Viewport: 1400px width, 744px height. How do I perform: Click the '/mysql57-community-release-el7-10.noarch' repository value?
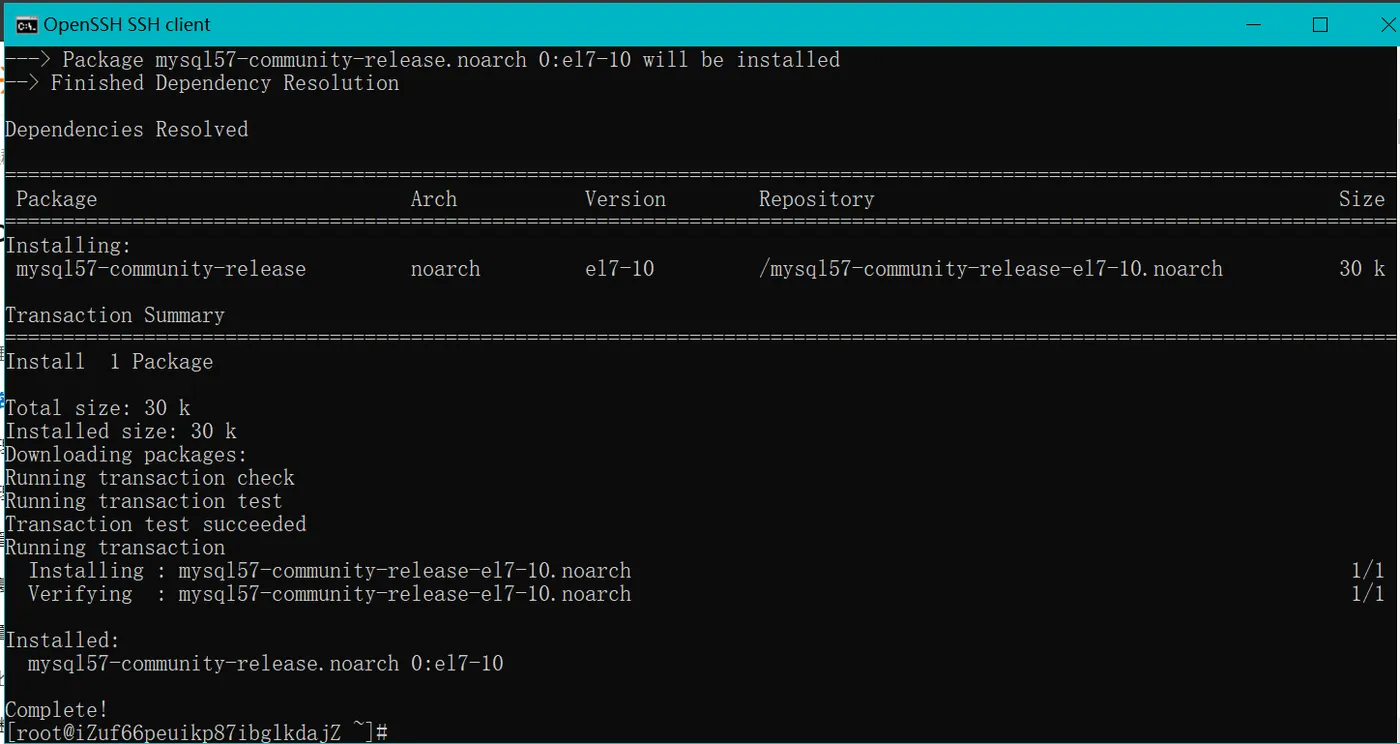pyautogui.click(x=991, y=269)
